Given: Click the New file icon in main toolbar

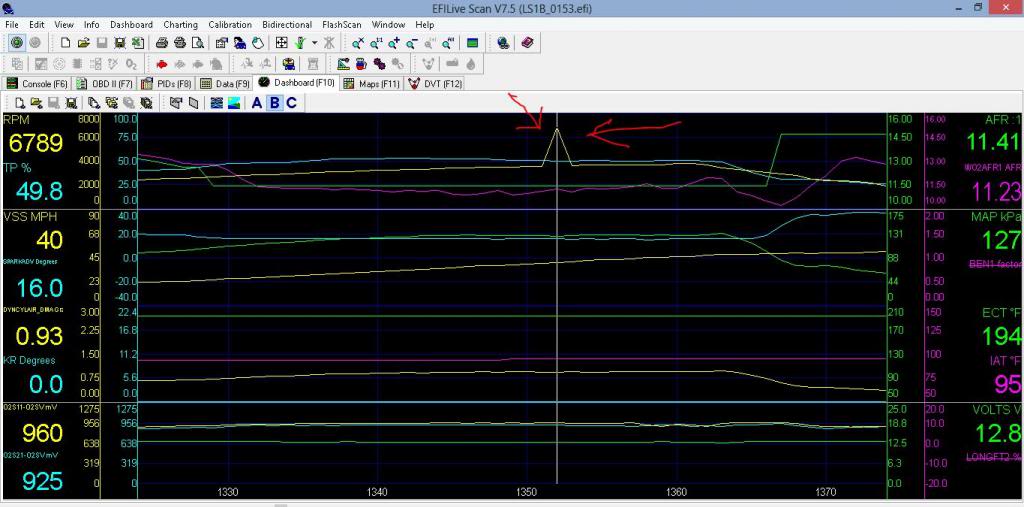Looking at the screenshot, I should [x=65, y=42].
